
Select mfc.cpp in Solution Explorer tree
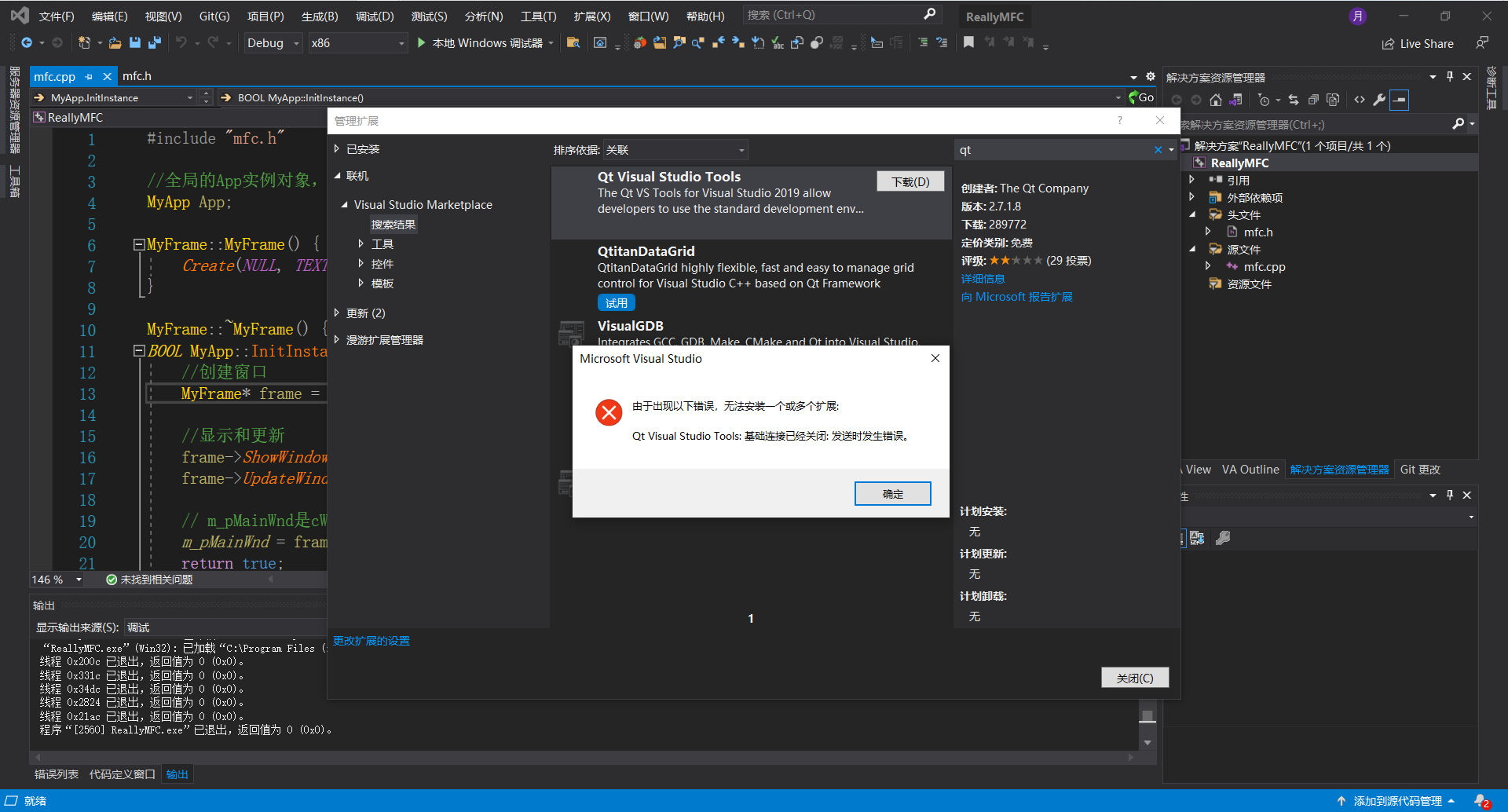pyautogui.click(x=1264, y=267)
